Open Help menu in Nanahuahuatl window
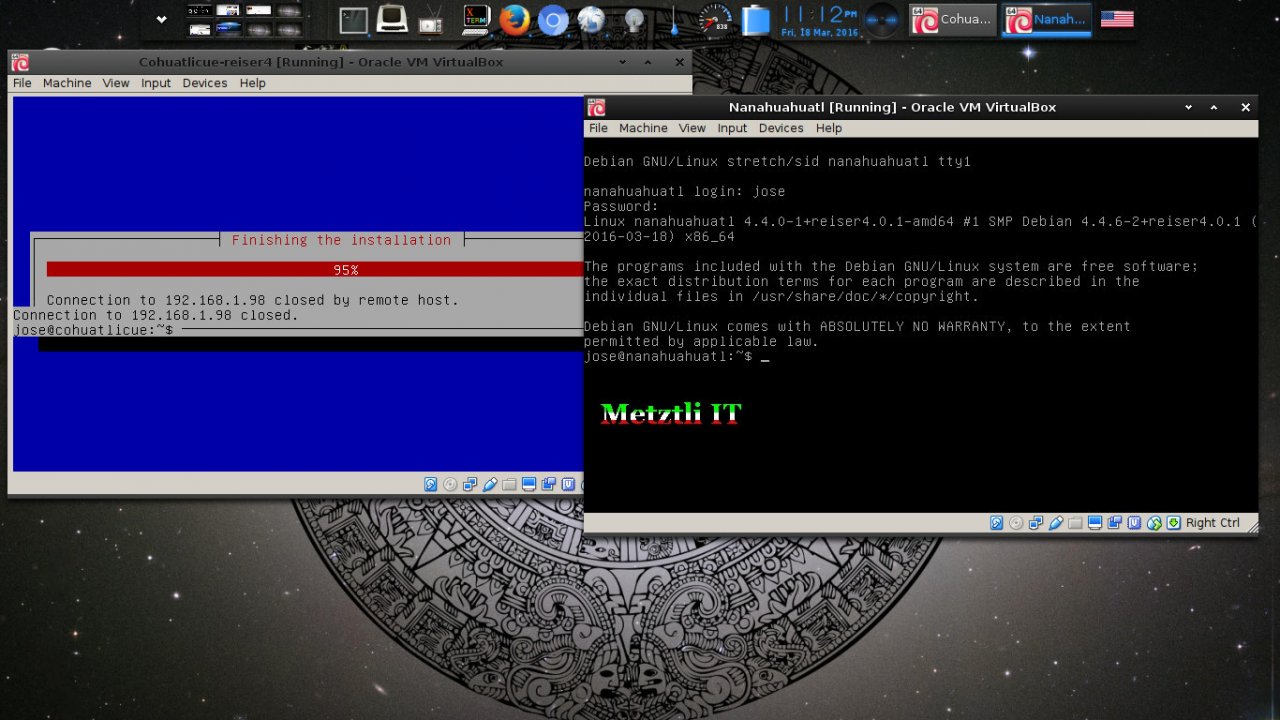Screen dimensions: 1280x720 pos(829,128)
